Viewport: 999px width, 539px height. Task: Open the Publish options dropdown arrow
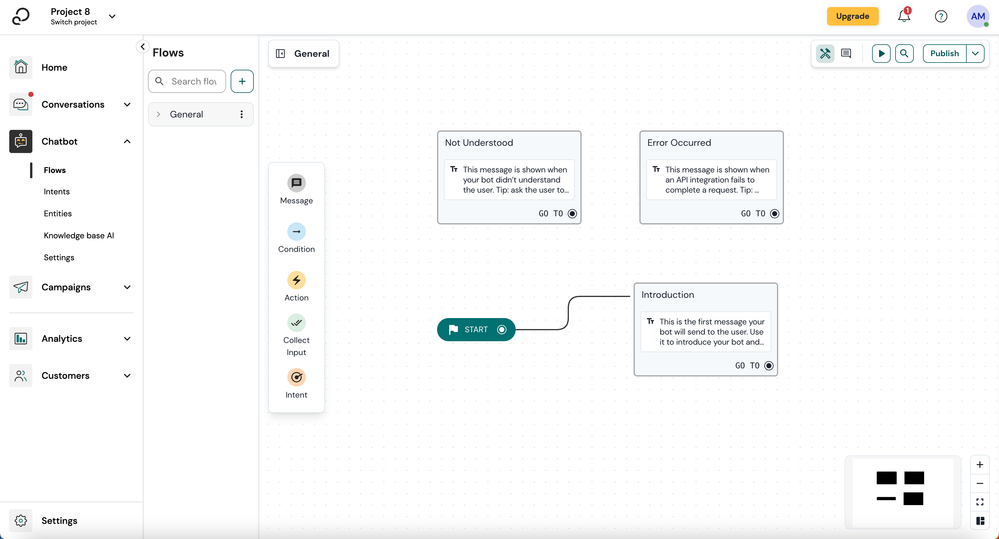click(x=975, y=54)
